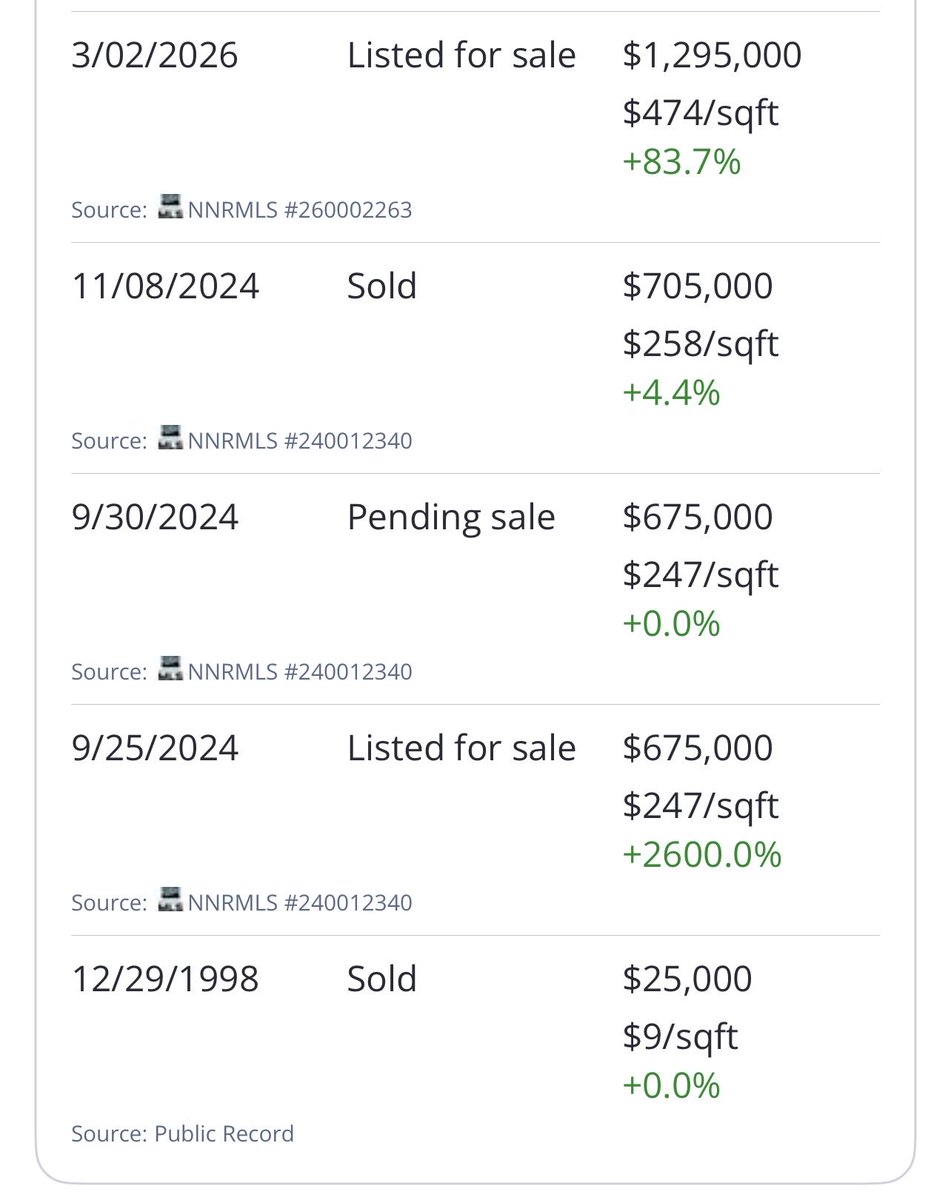Open NNRMLS #240012340 source under Pending sale

[x=299, y=671]
